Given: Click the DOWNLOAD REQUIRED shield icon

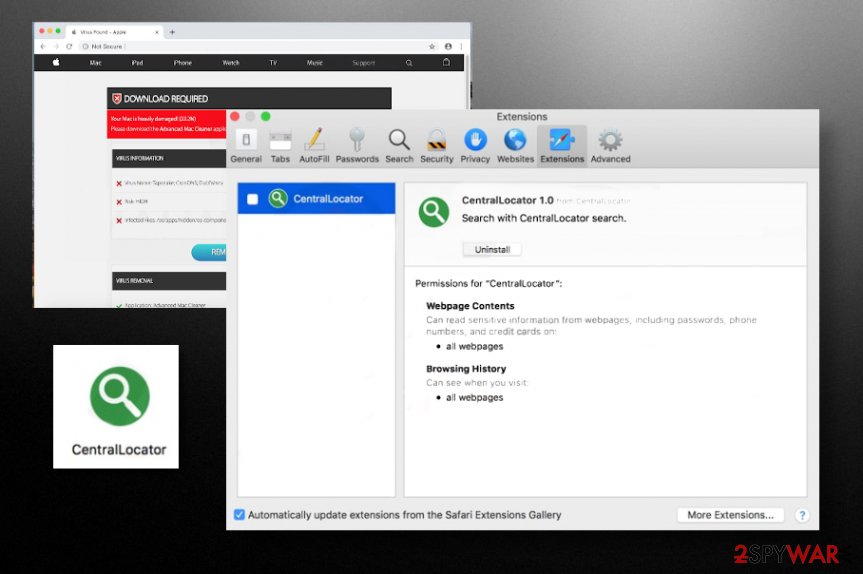Looking at the screenshot, I should point(117,99).
